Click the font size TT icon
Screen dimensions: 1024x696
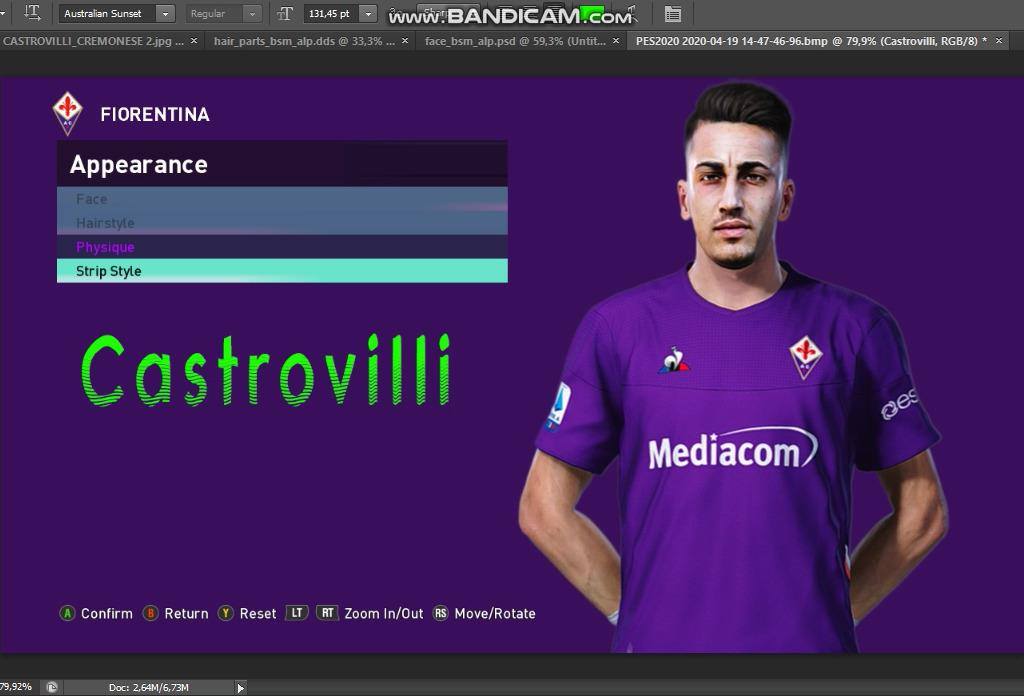(285, 13)
